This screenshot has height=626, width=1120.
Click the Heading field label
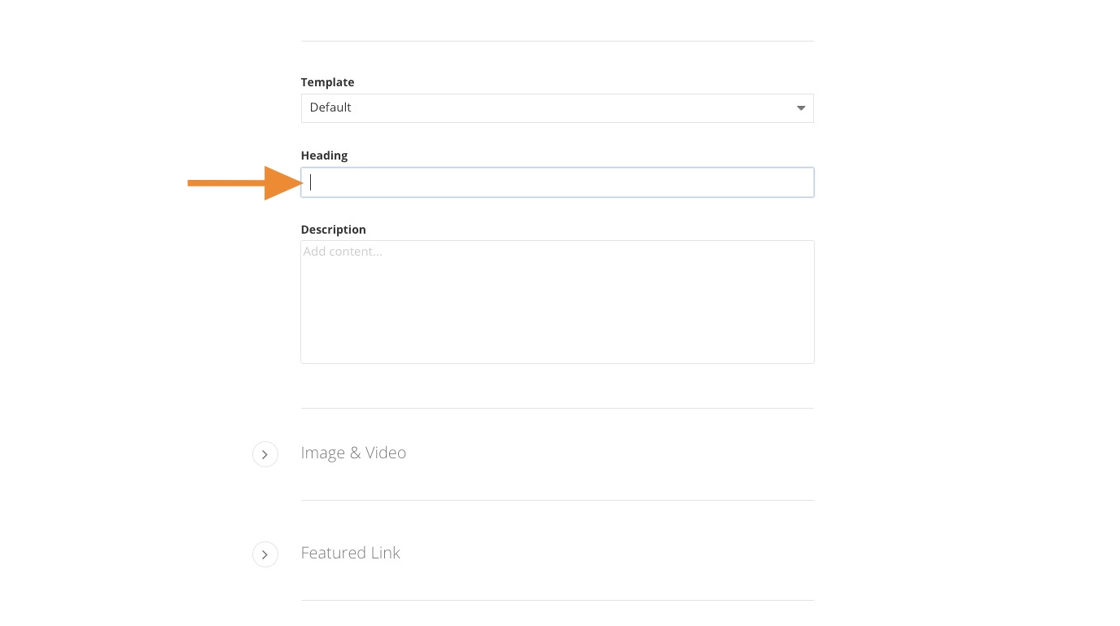coord(324,155)
